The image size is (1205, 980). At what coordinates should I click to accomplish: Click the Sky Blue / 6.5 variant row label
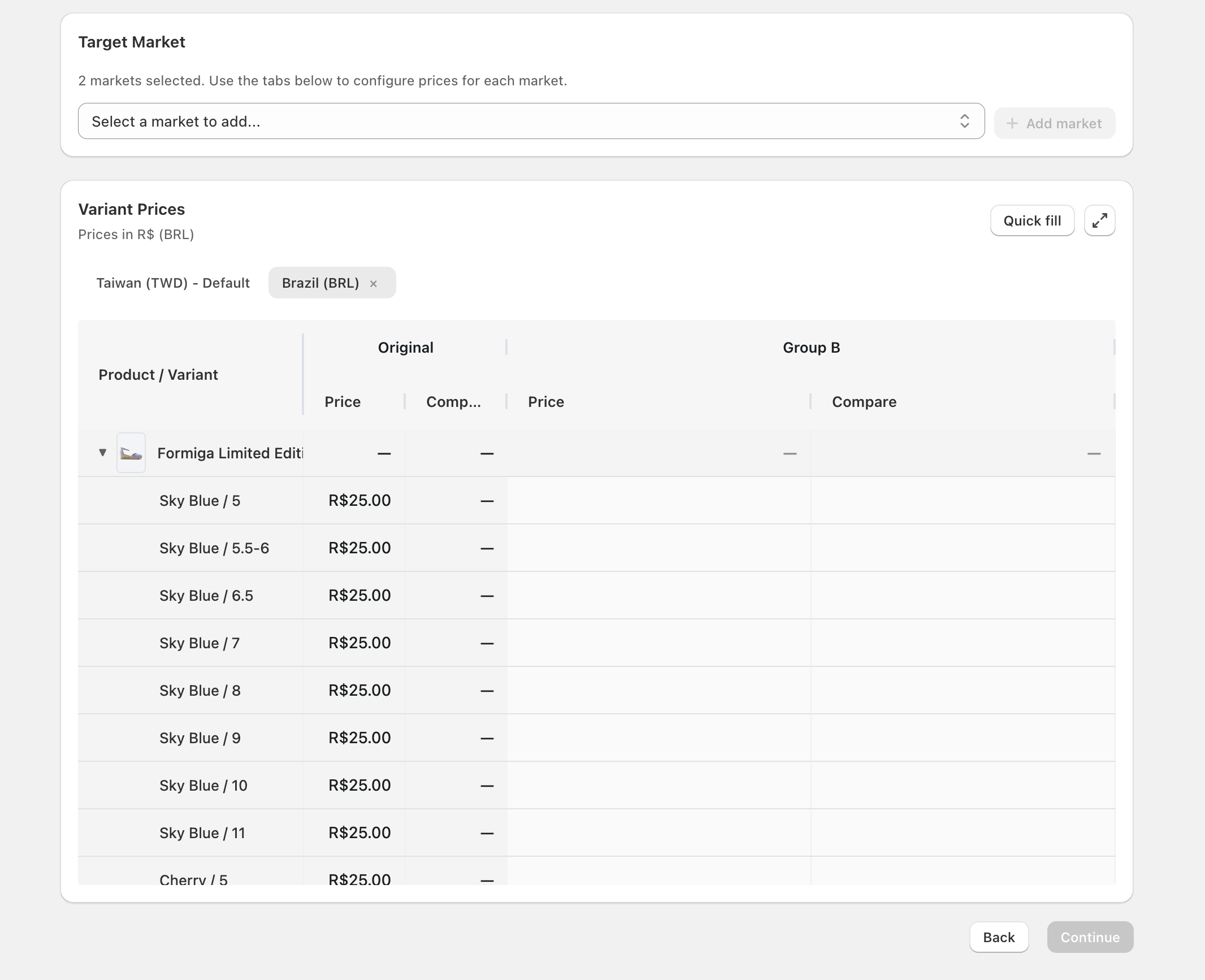(206, 595)
